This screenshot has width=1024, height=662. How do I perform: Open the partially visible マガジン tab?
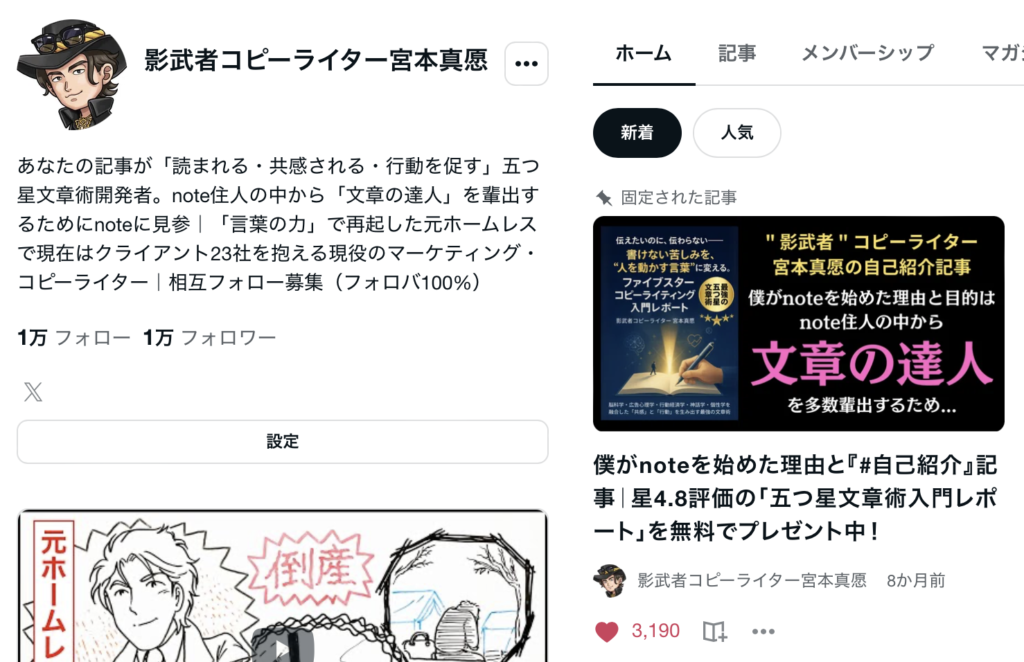[1002, 53]
